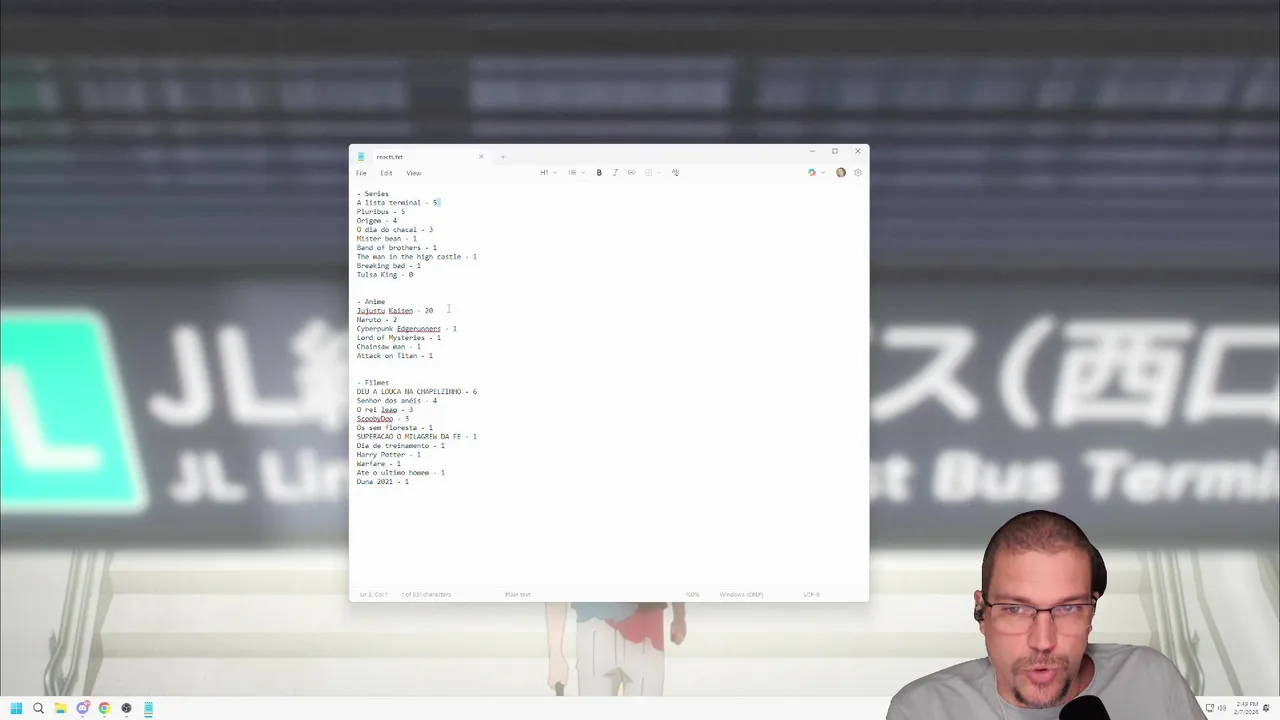Click the Ln 3, Col 1 position indicator
Image resolution: width=1280 pixels, height=720 pixels.
(x=373, y=595)
